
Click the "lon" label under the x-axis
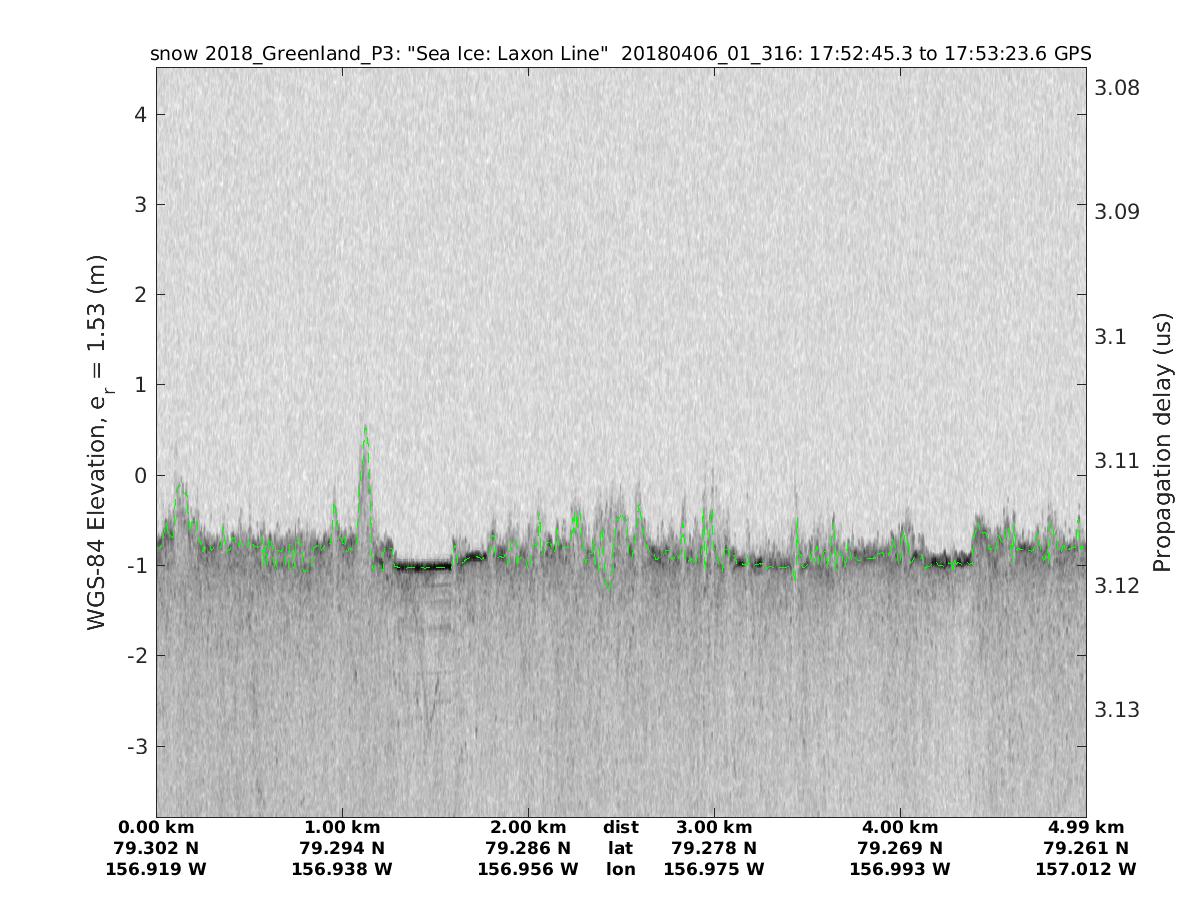coord(621,869)
